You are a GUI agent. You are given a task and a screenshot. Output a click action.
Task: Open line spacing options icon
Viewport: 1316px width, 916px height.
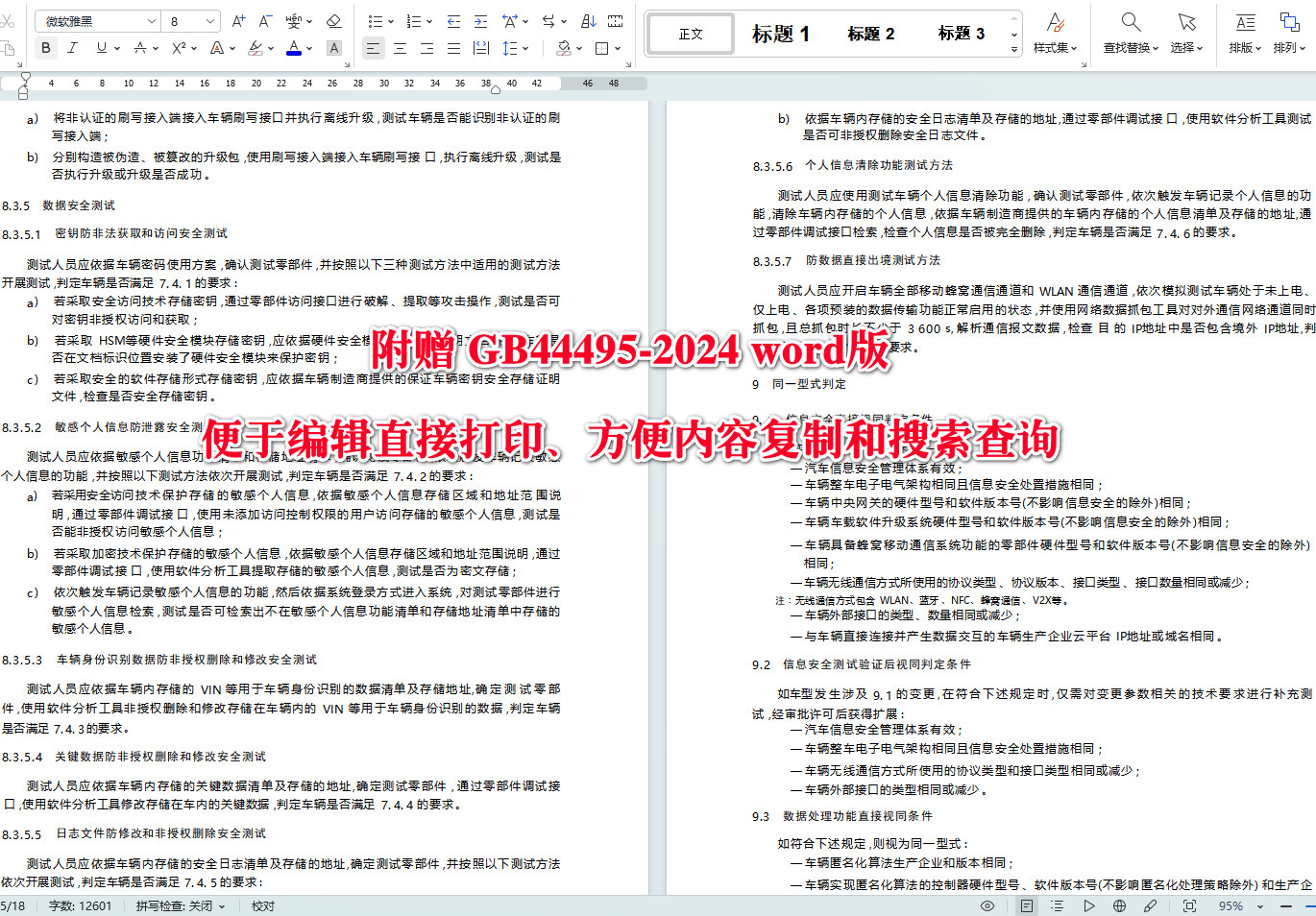tap(509, 47)
